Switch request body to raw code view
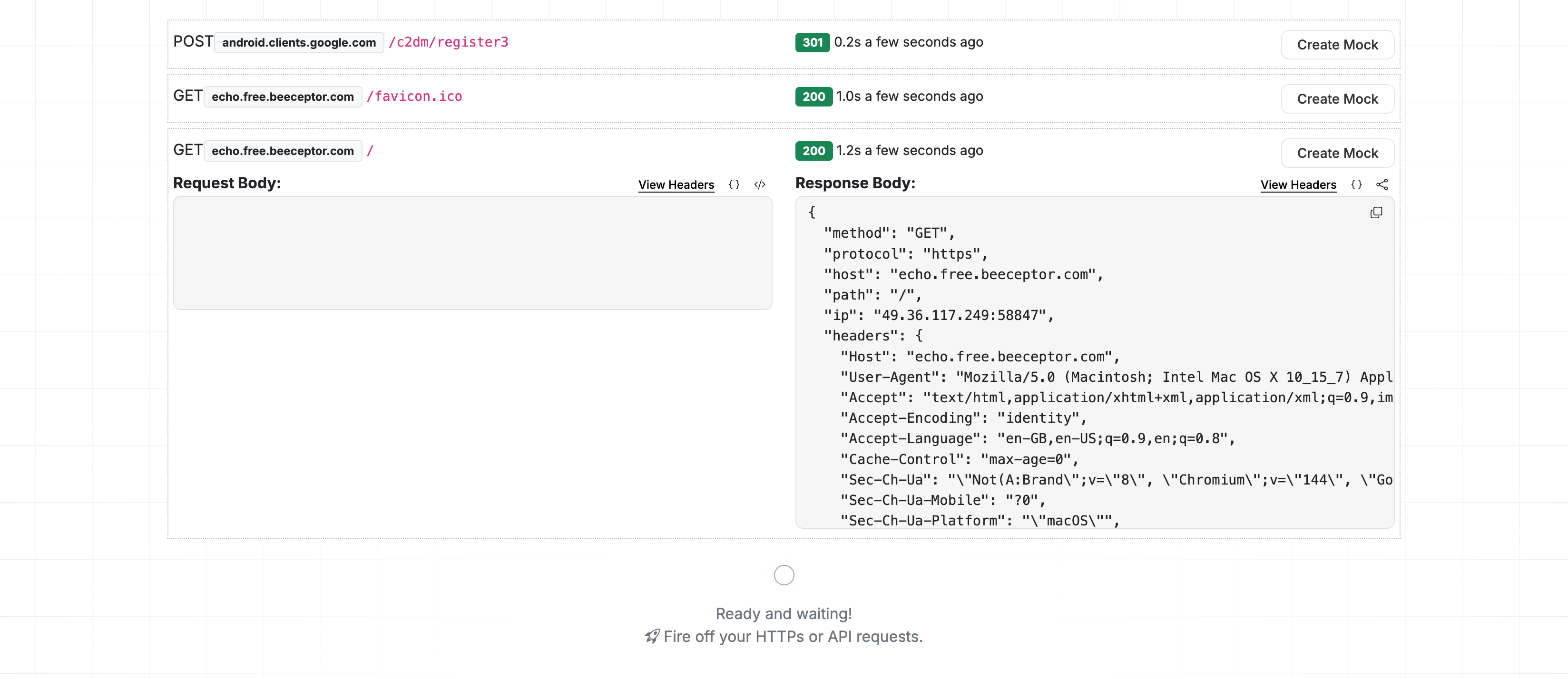1568x679 pixels. tap(759, 184)
